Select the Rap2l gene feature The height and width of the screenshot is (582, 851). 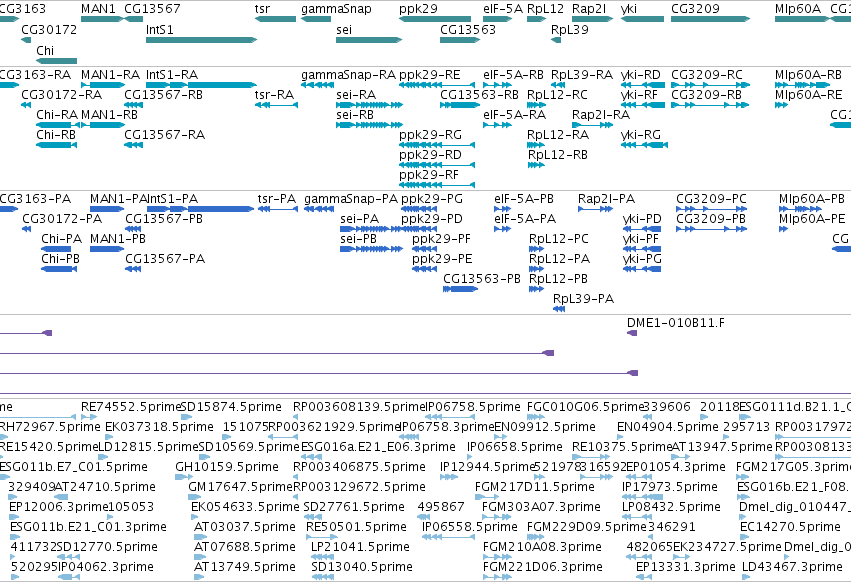tap(593, 19)
